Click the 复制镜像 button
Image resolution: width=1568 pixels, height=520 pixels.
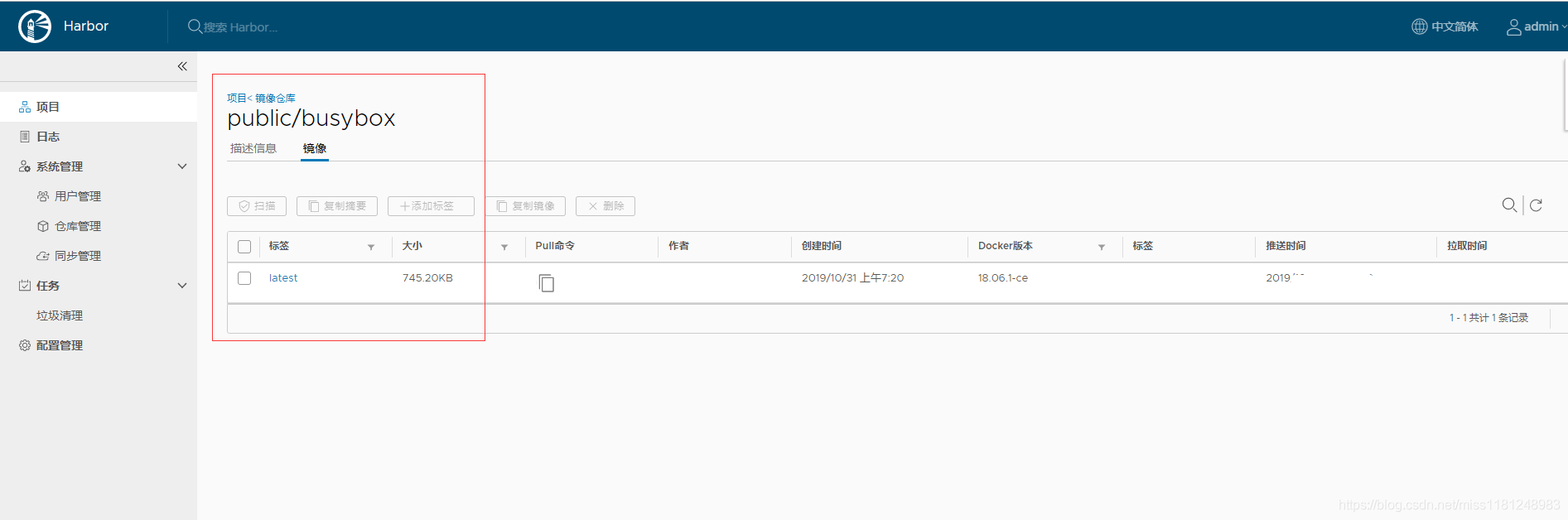click(x=525, y=206)
